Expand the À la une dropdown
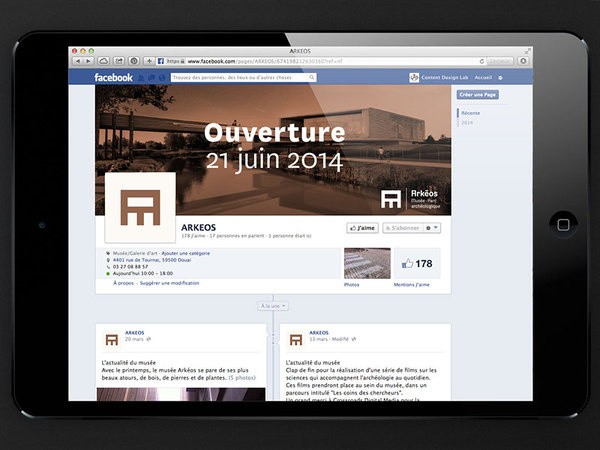The width and height of the screenshot is (600, 450). (273, 306)
